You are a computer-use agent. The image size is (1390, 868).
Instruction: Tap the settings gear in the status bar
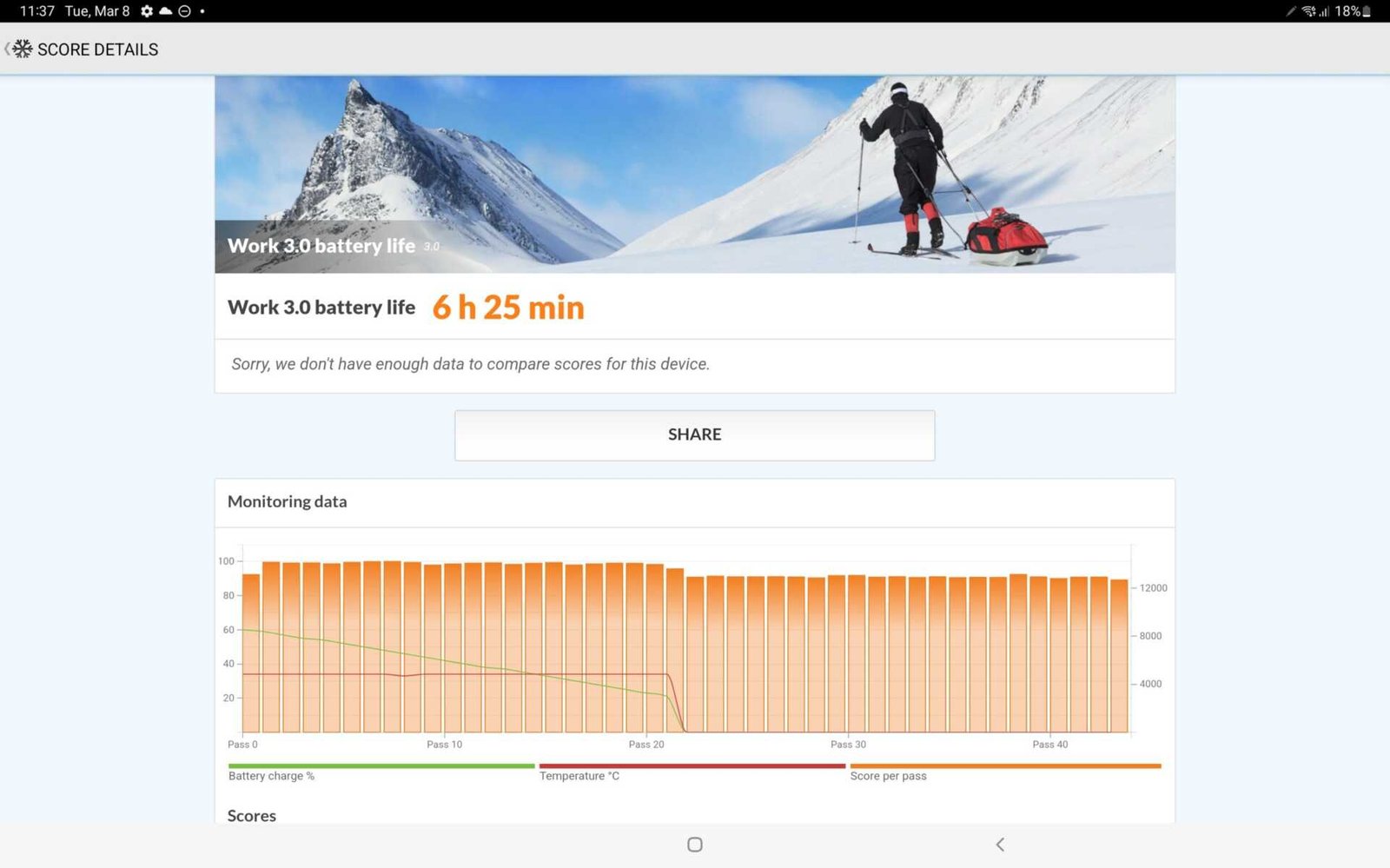pyautogui.click(x=147, y=11)
